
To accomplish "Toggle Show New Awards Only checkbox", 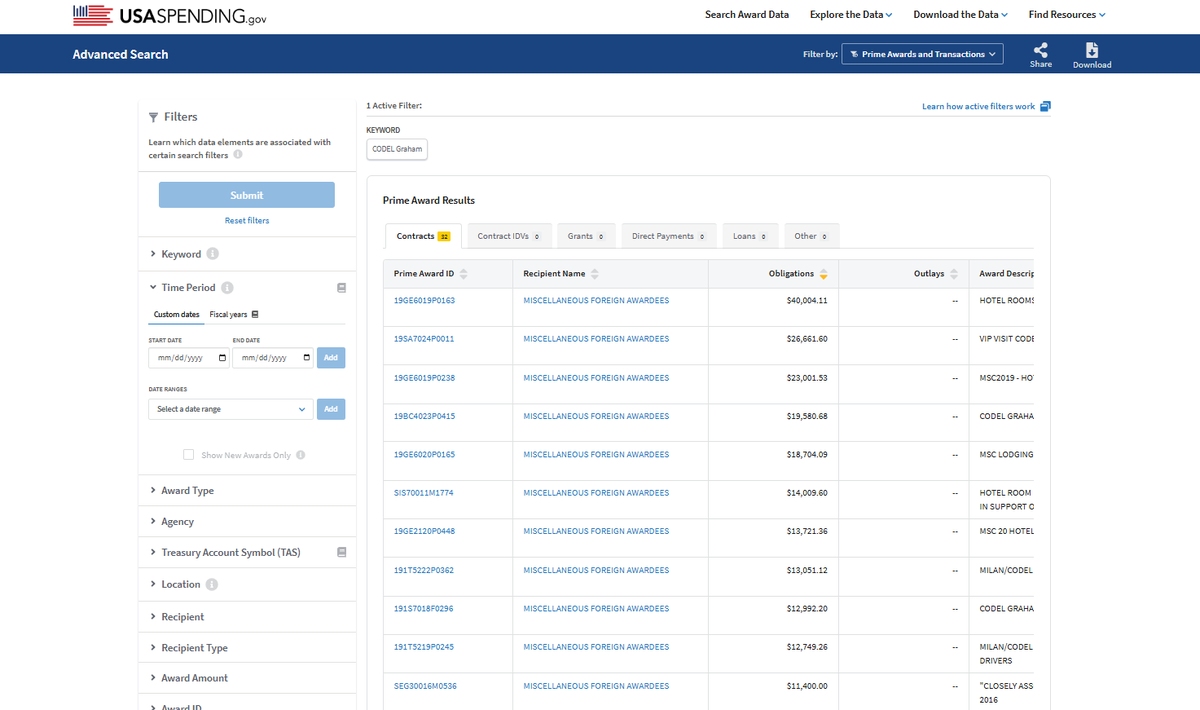I will tap(188, 455).
